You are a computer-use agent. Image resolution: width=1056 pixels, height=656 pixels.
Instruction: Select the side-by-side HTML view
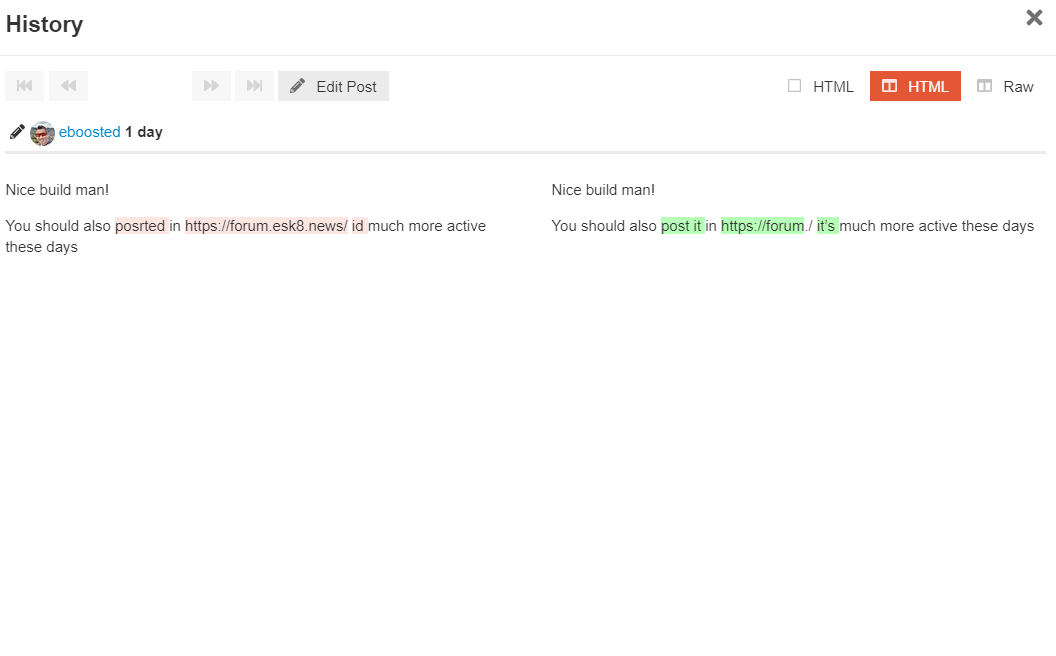coord(915,86)
